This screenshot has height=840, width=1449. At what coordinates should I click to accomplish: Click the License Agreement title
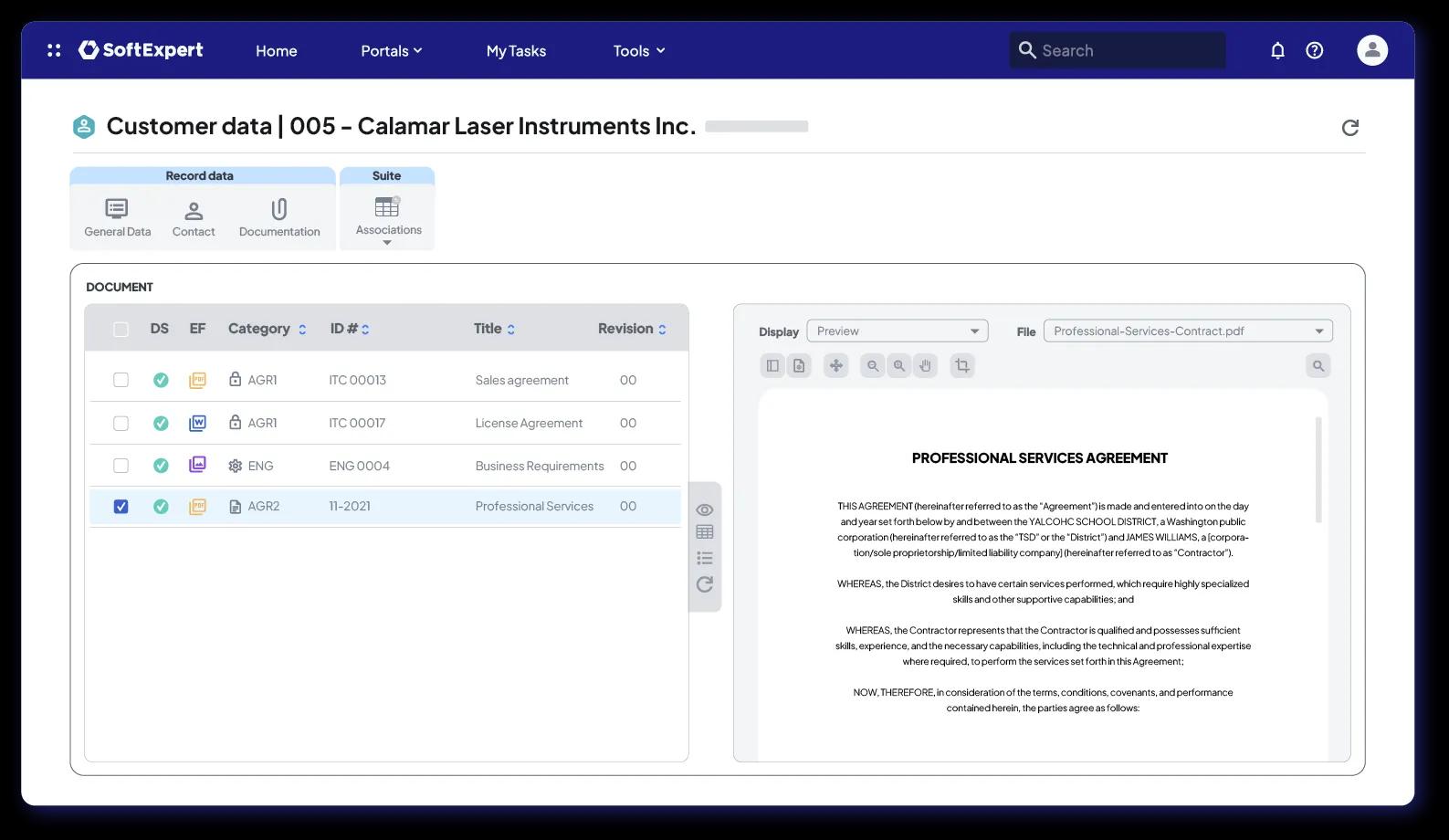click(529, 423)
